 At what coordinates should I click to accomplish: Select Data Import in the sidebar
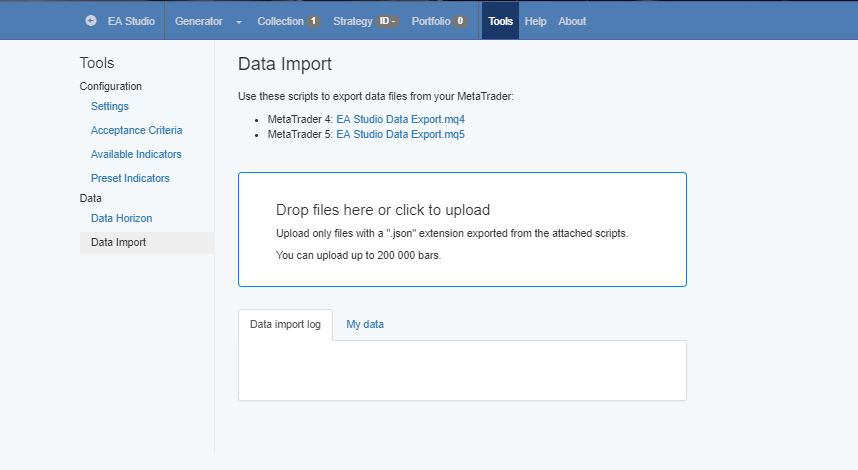pos(118,242)
